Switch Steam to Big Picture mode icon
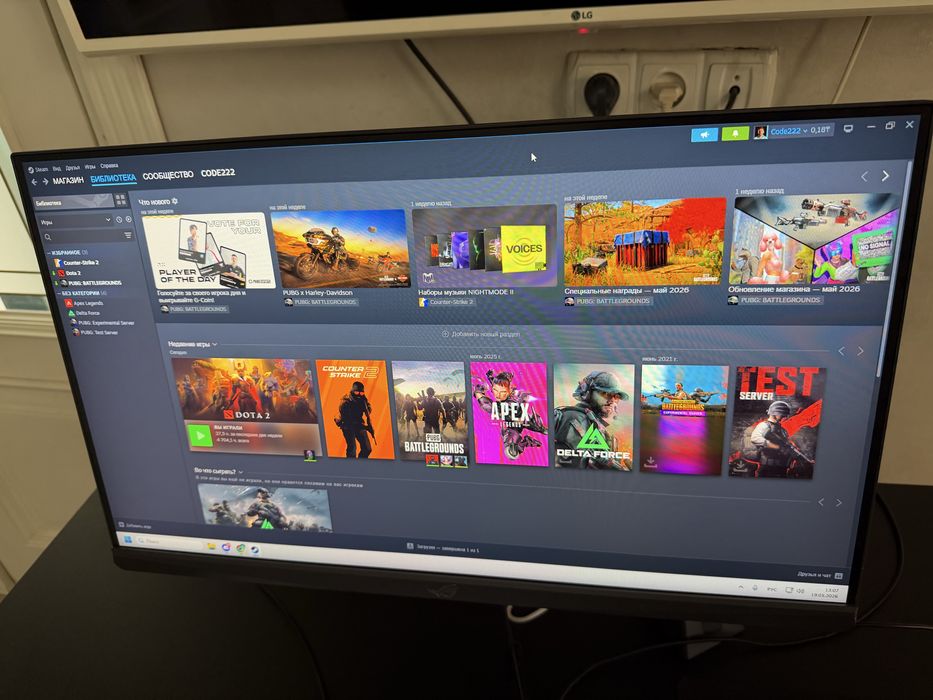This screenshot has width=933, height=700. [848, 129]
